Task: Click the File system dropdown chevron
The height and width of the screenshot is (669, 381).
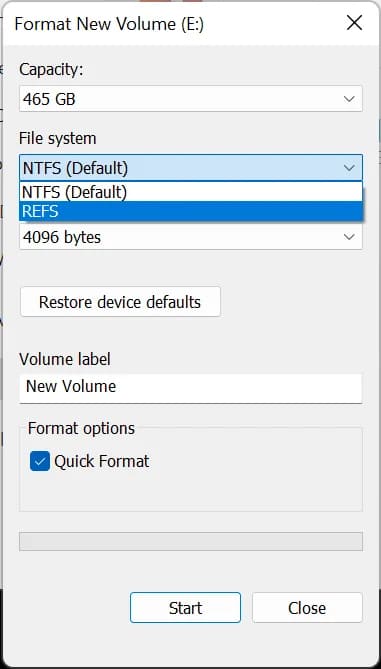Action: tap(349, 168)
